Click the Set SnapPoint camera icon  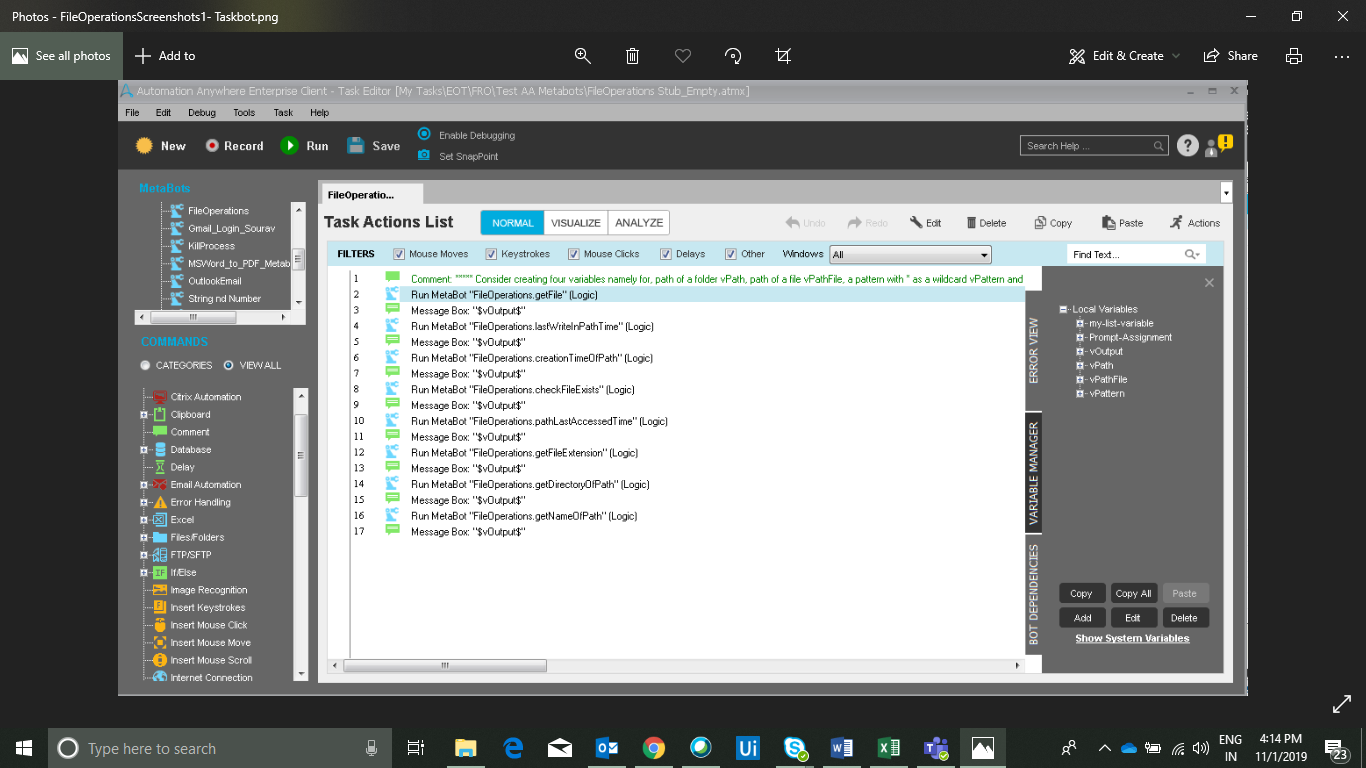[424, 156]
